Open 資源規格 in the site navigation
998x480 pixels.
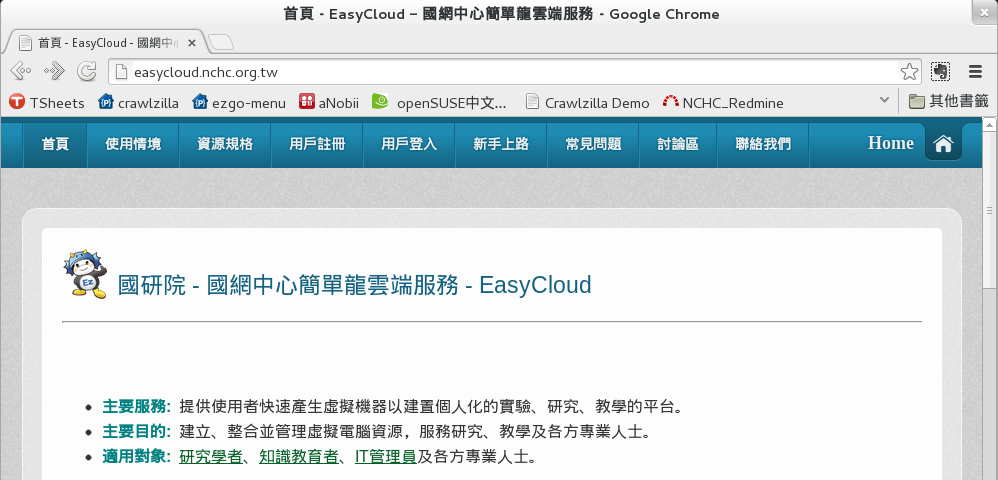click(225, 144)
